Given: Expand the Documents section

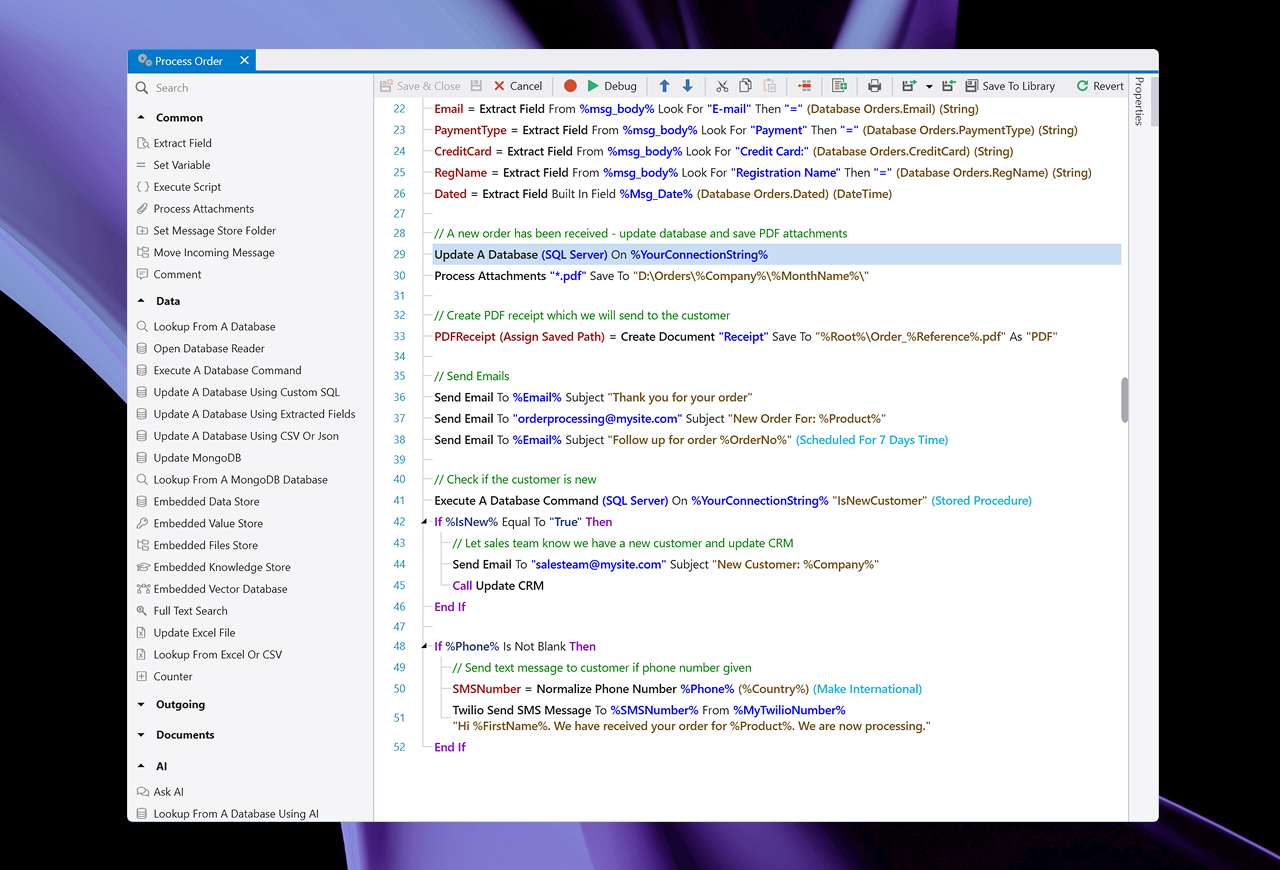Looking at the screenshot, I should pos(141,735).
